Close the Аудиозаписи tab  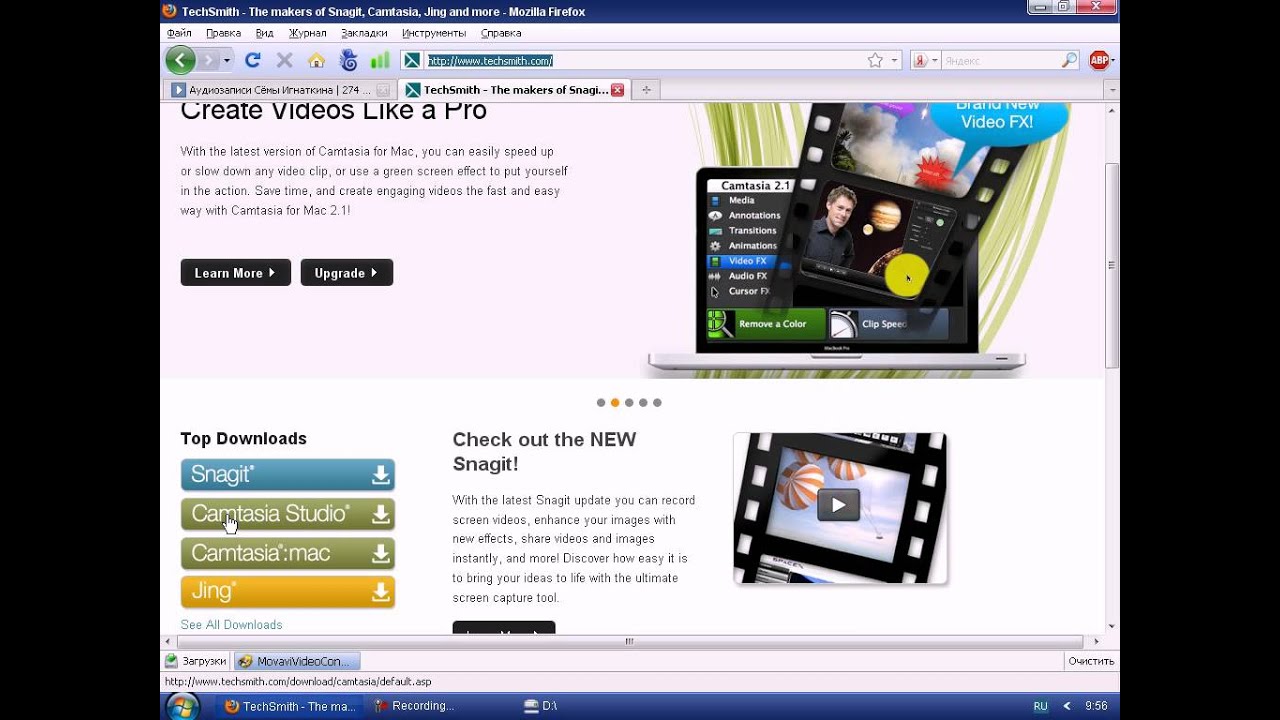(382, 90)
